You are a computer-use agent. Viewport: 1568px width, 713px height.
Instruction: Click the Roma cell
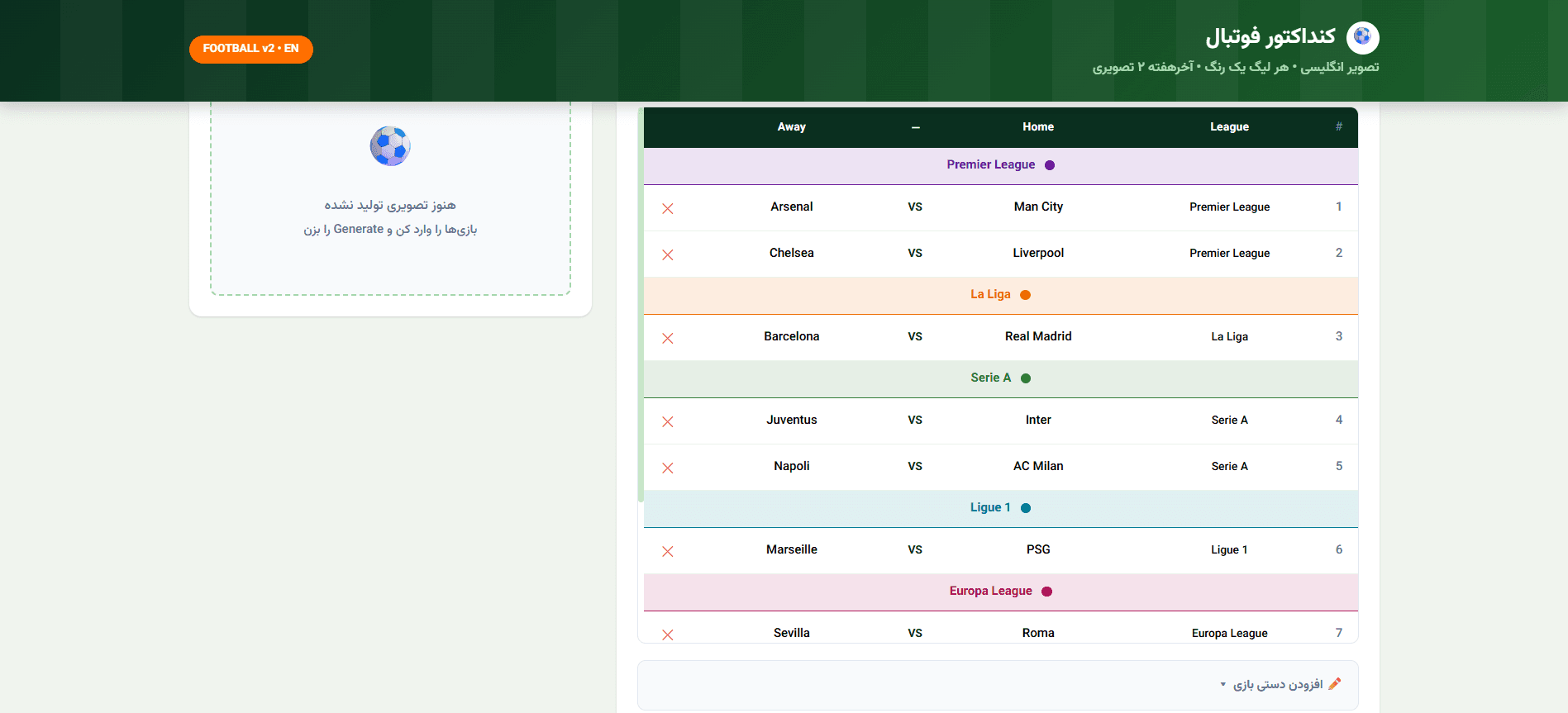1038,633
